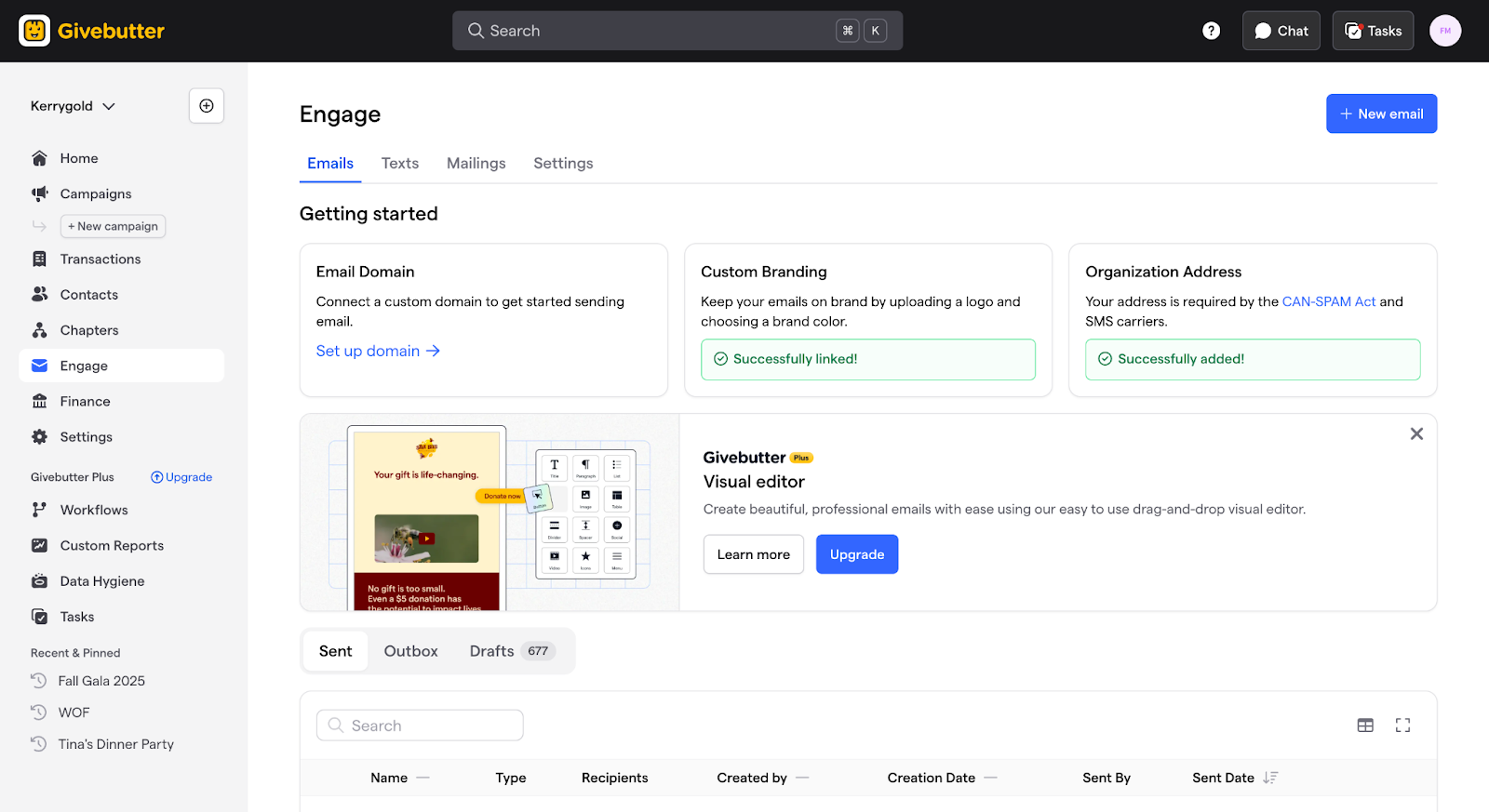
Task: Click the plus icon beside Kerrygold
Action: click(x=207, y=106)
